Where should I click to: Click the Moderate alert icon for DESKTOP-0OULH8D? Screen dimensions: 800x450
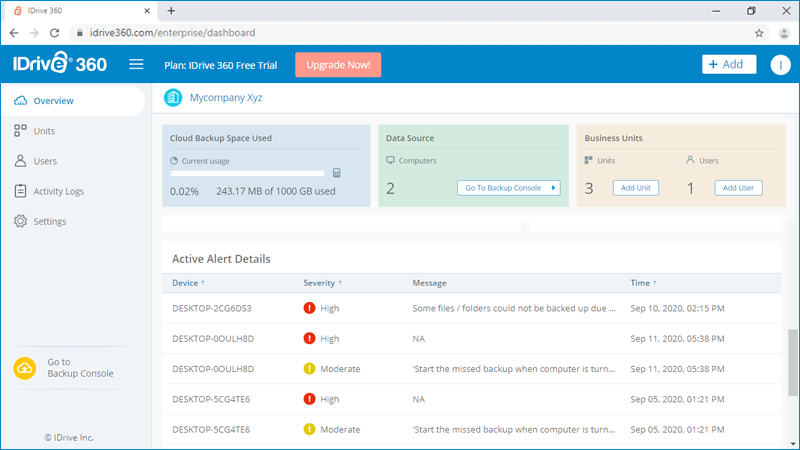309,368
